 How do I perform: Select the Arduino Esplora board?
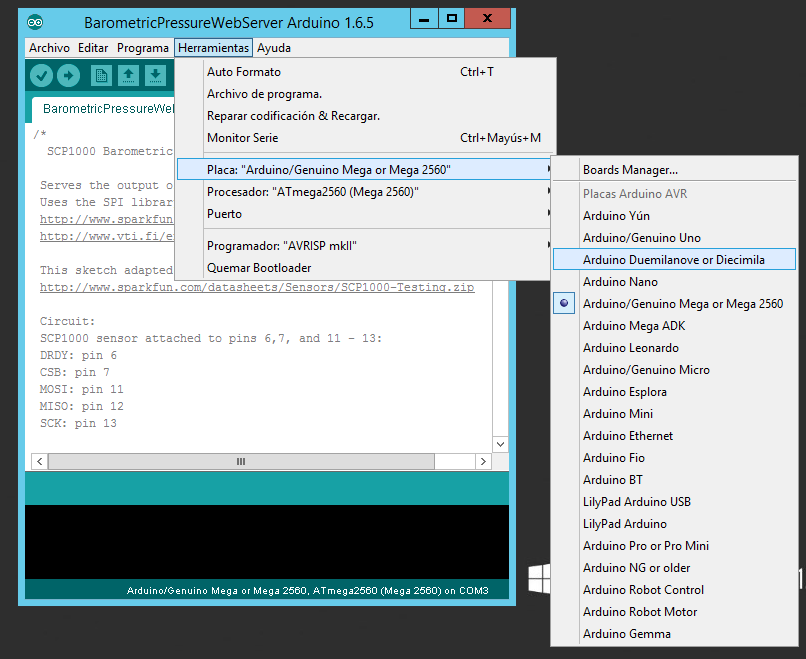[x=674, y=392]
